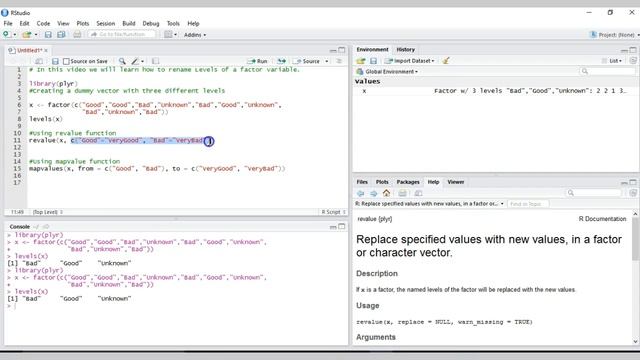Image resolution: width=640 pixels, height=360 pixels.
Task: Click the Find in Topic field
Action: tap(528, 204)
